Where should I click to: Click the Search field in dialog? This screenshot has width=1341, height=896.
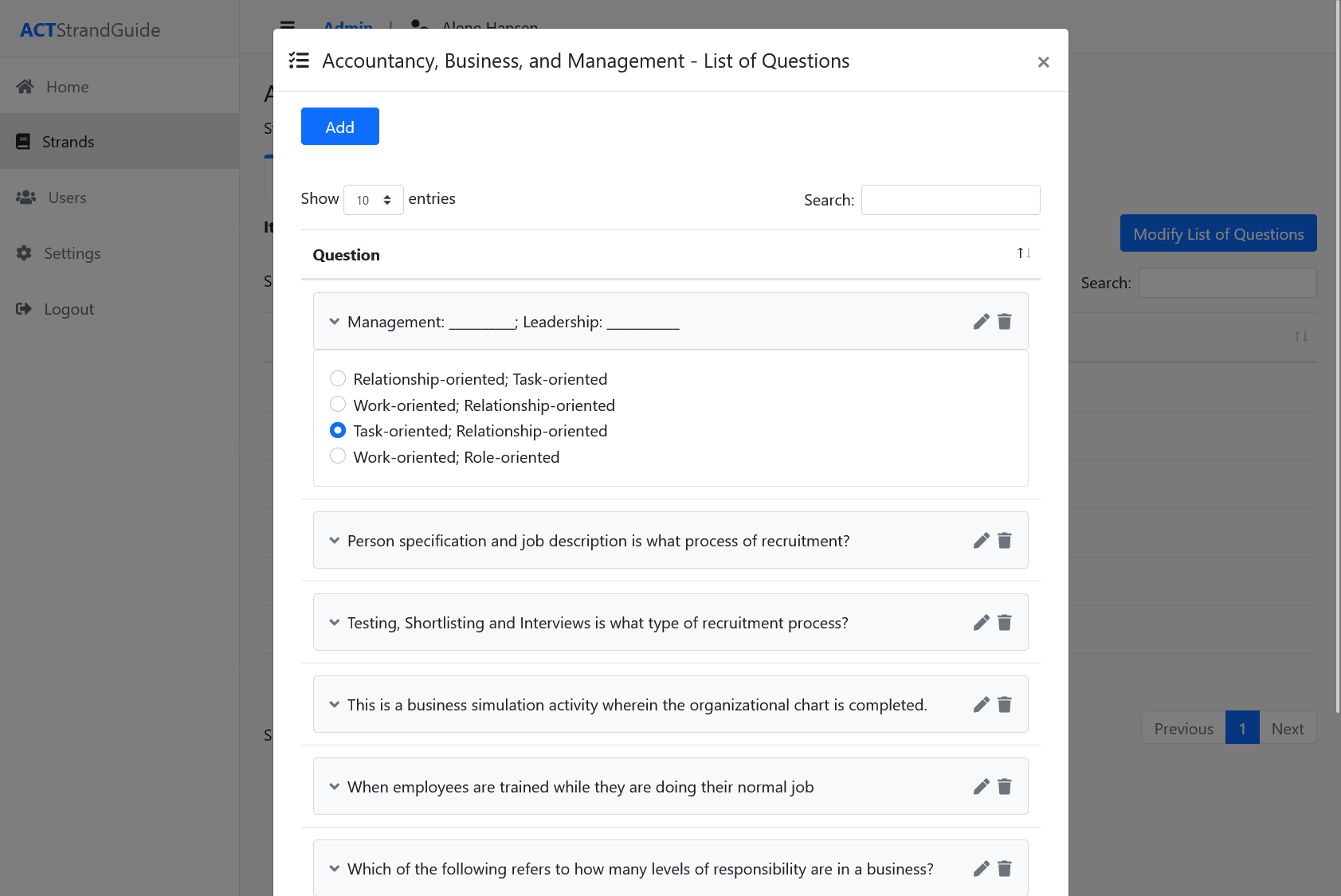click(950, 200)
